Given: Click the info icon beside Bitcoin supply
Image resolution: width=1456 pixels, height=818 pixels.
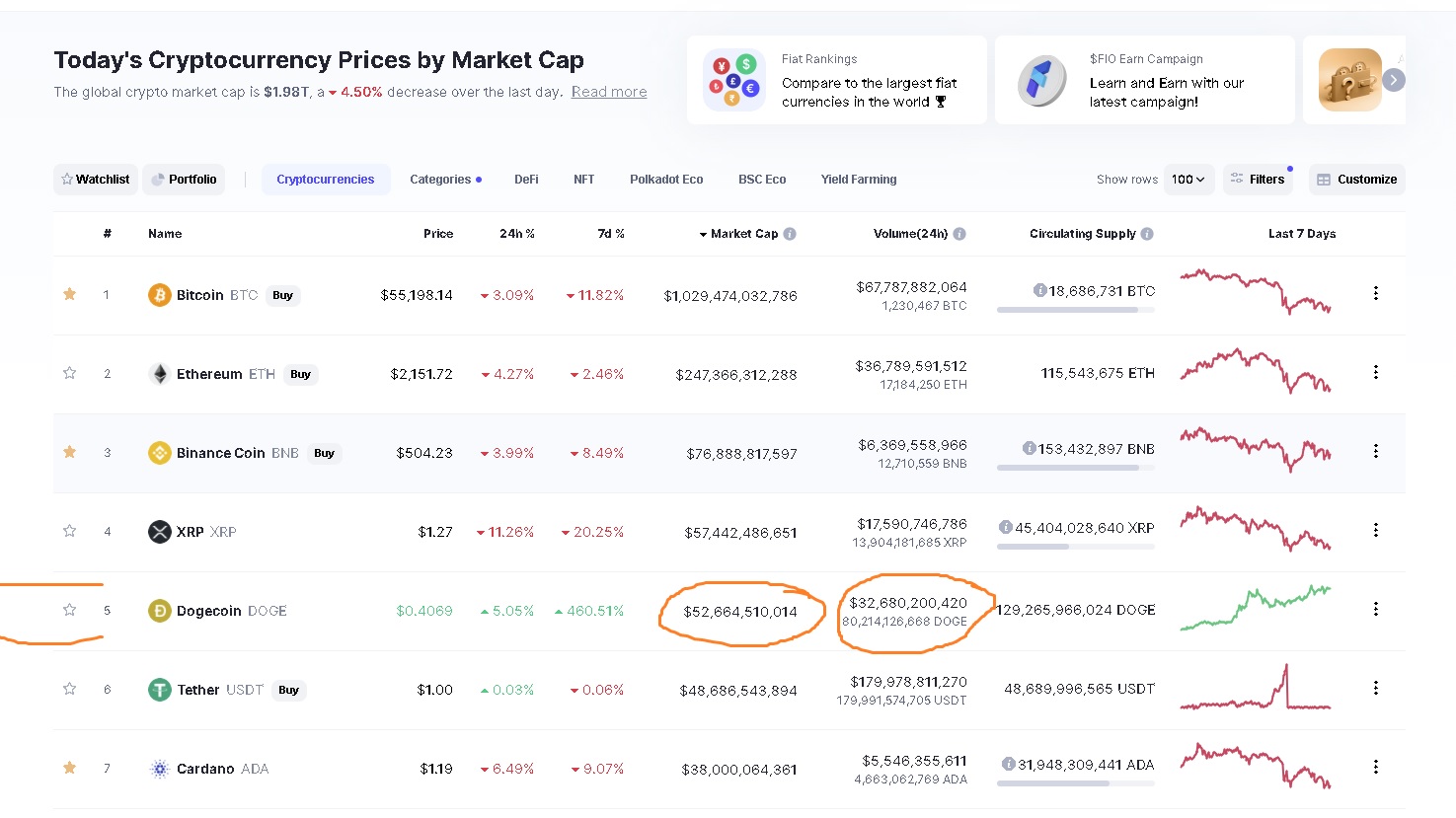Looking at the screenshot, I should (1039, 290).
